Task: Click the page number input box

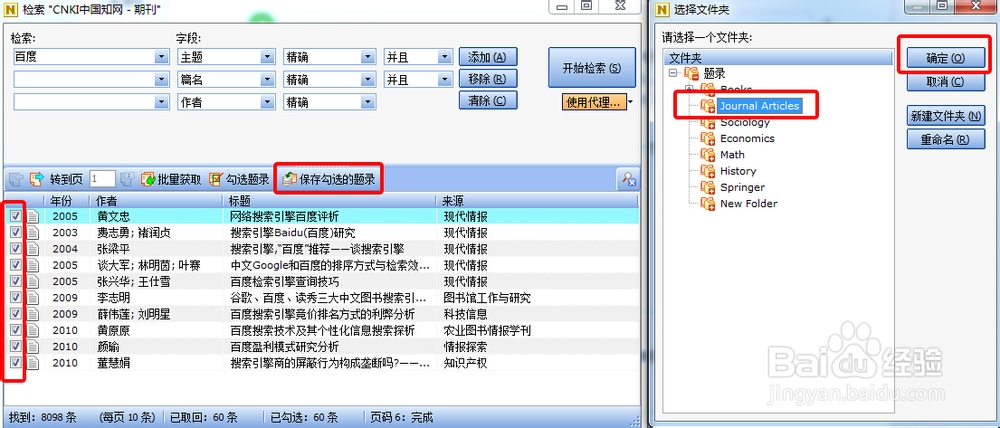Action: point(102,179)
